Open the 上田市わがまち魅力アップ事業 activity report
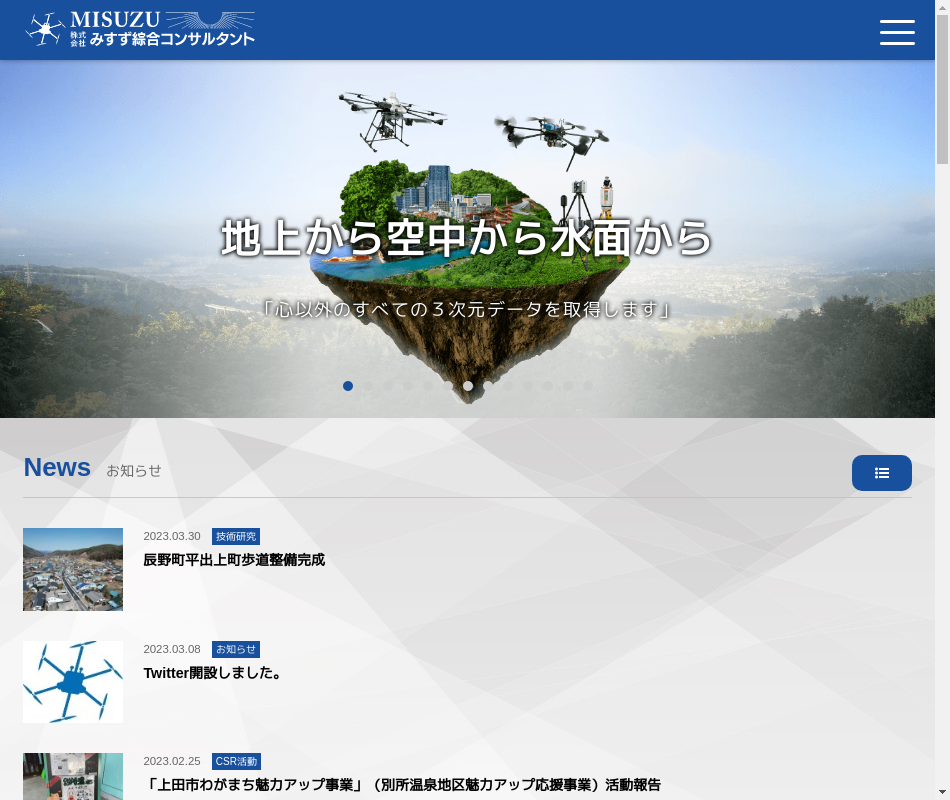950x800 pixels. pyautogui.click(x=402, y=785)
